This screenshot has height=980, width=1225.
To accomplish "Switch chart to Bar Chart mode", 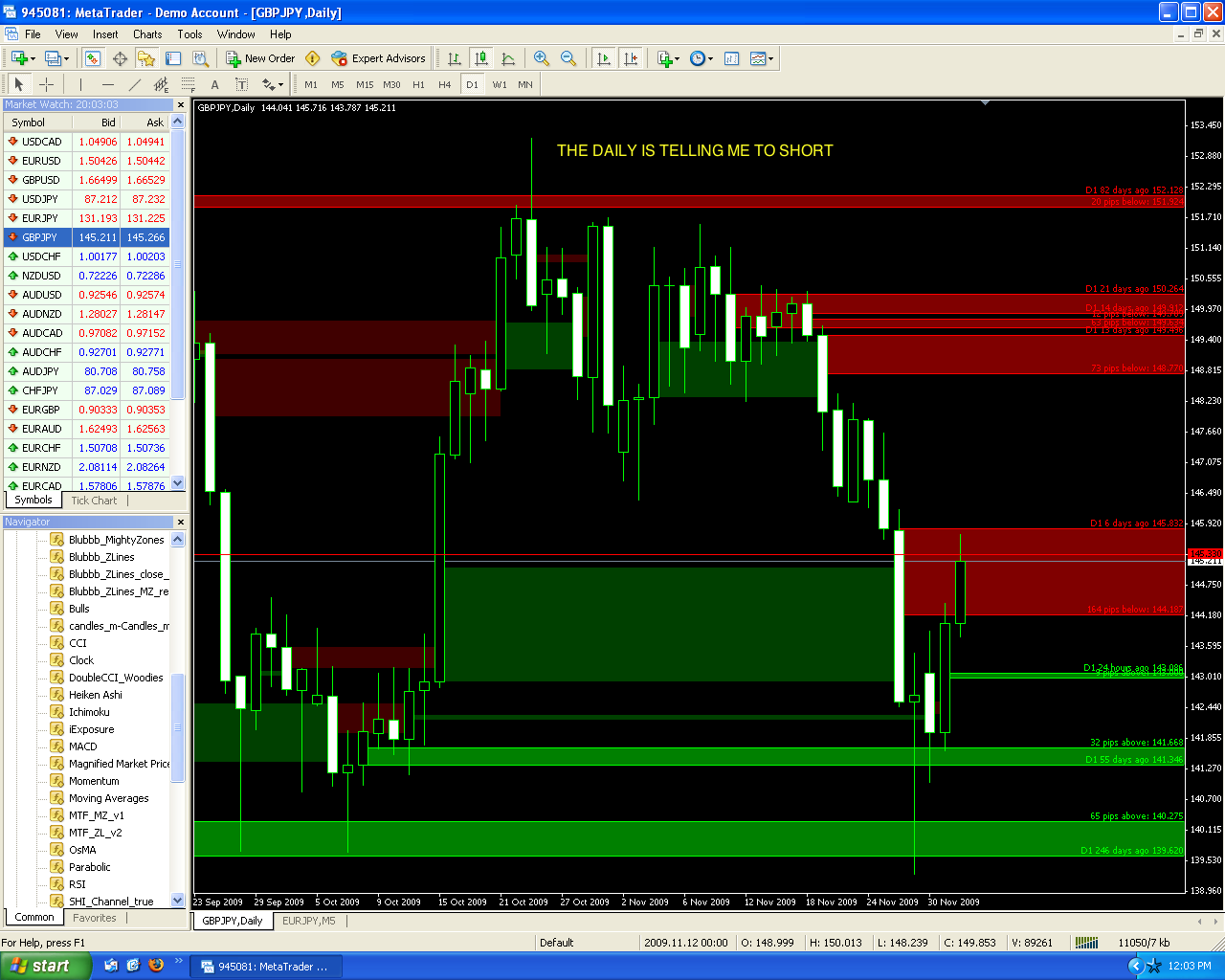I will click(x=455, y=58).
